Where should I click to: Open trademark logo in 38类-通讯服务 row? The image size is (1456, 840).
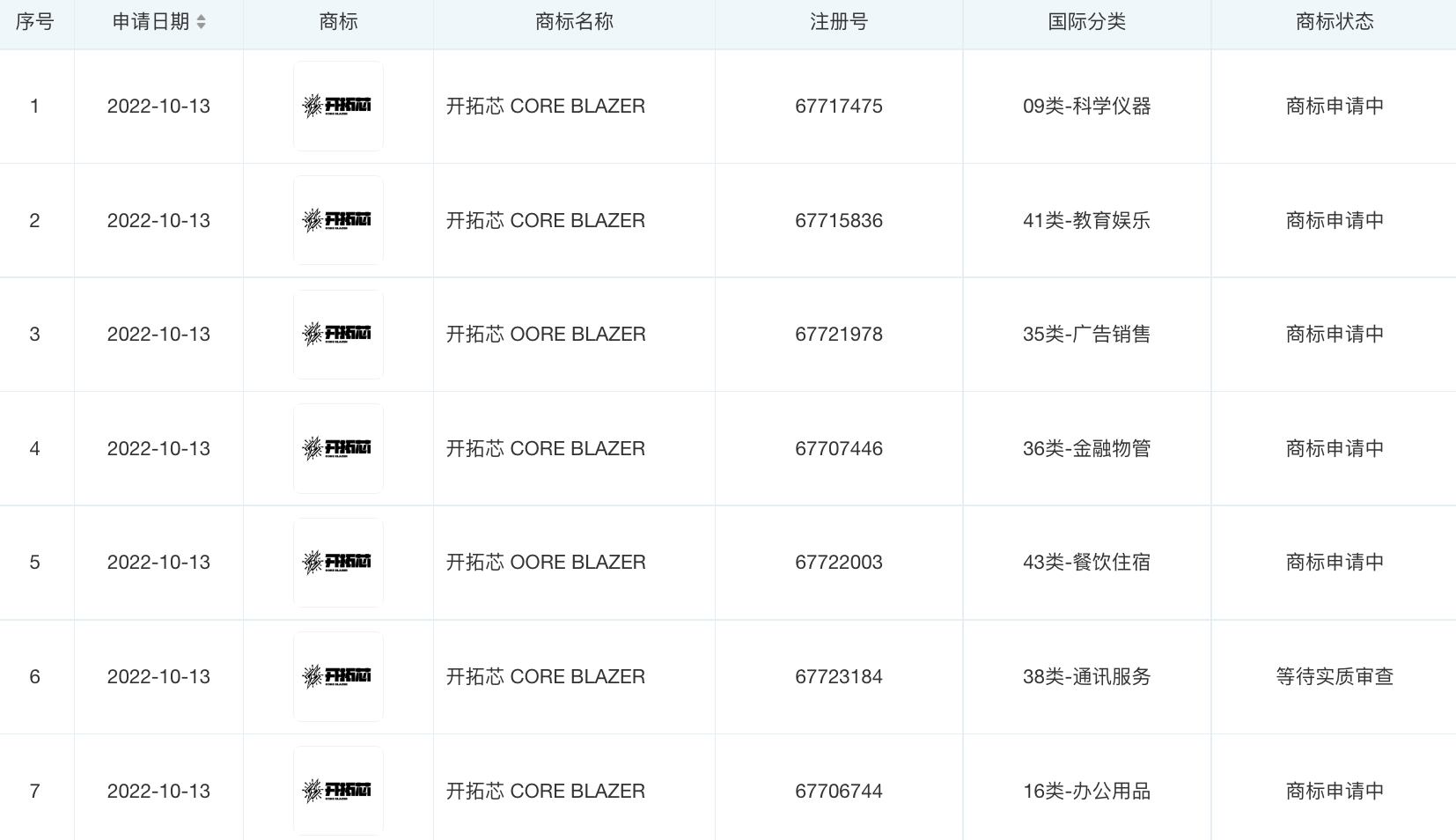point(338,676)
